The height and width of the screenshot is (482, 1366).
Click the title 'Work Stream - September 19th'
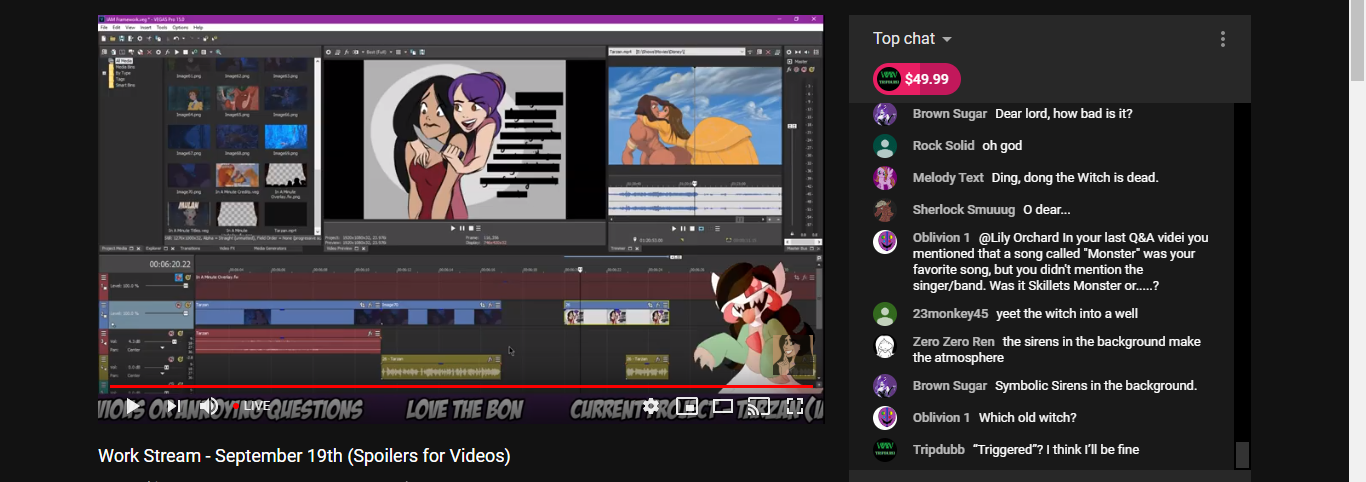coord(304,456)
